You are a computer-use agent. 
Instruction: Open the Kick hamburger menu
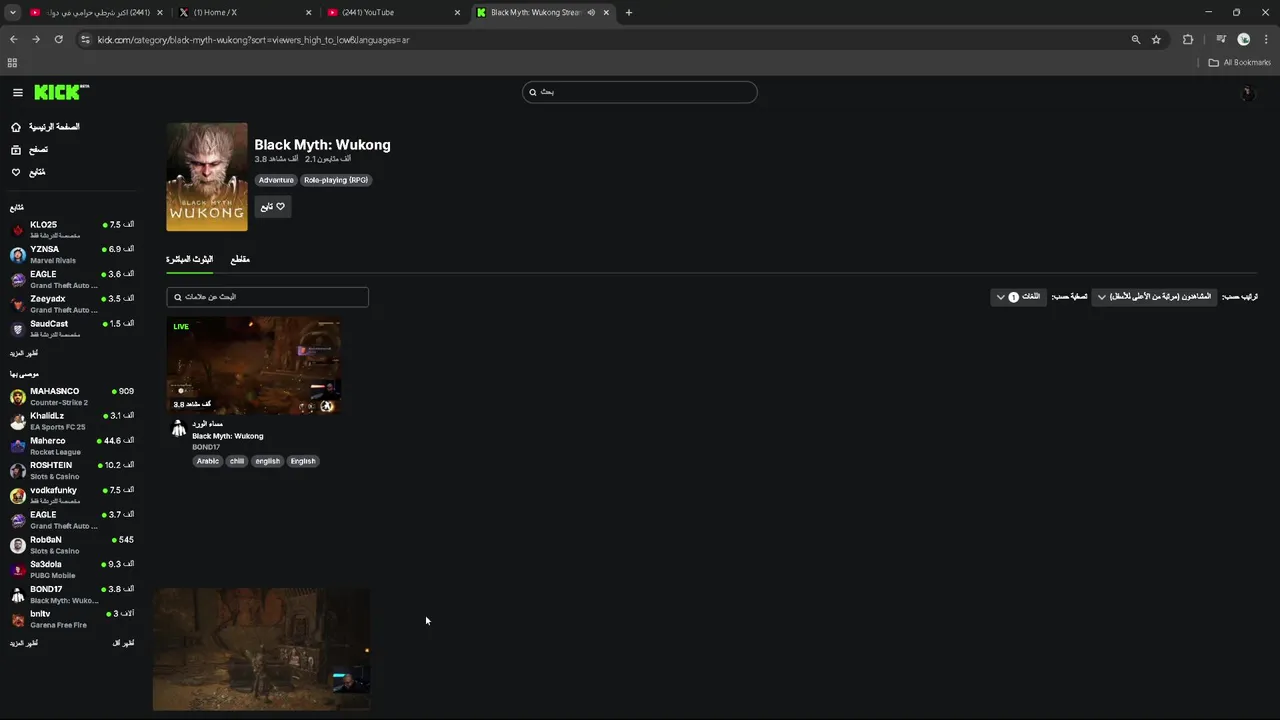17,92
